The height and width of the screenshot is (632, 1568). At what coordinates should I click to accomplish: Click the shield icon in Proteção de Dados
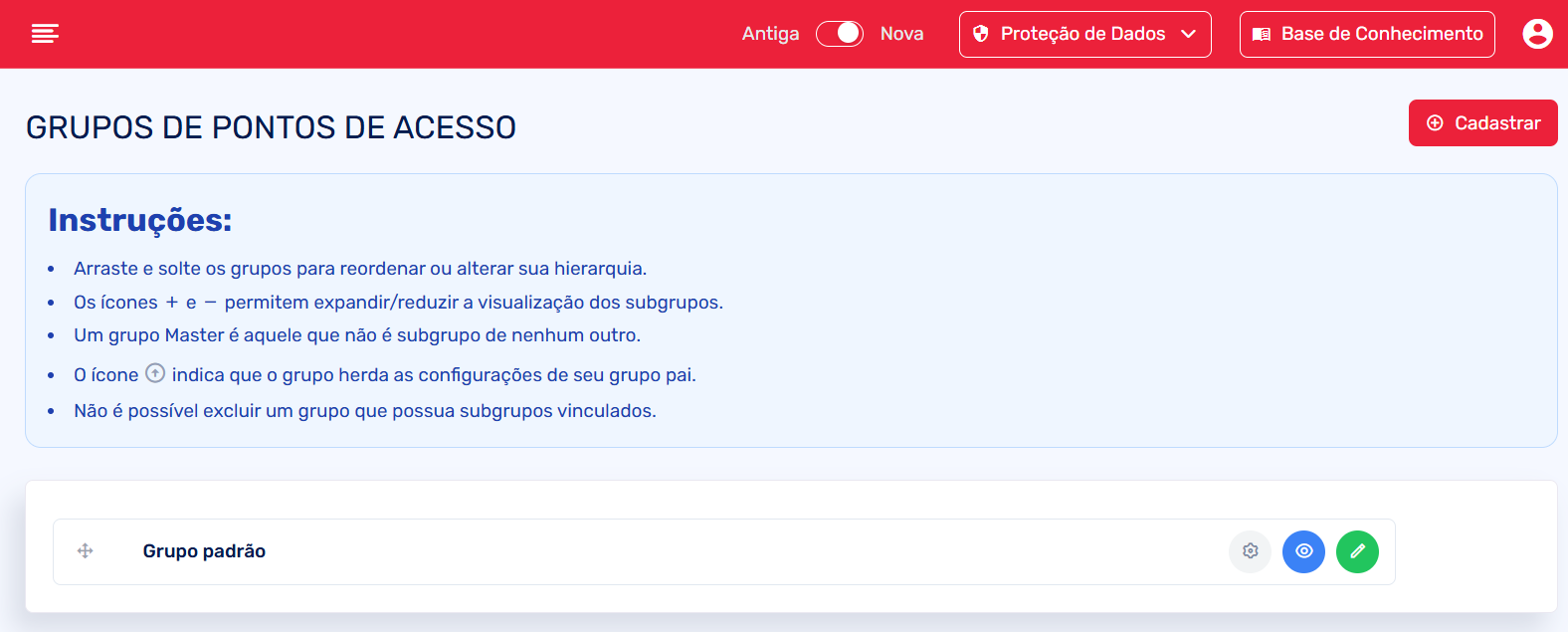pyautogui.click(x=981, y=34)
